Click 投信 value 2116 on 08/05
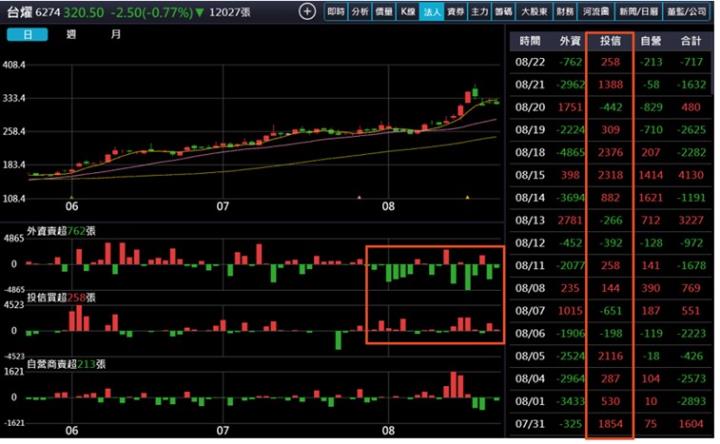Screen dimensions: 720x444 (610, 356)
